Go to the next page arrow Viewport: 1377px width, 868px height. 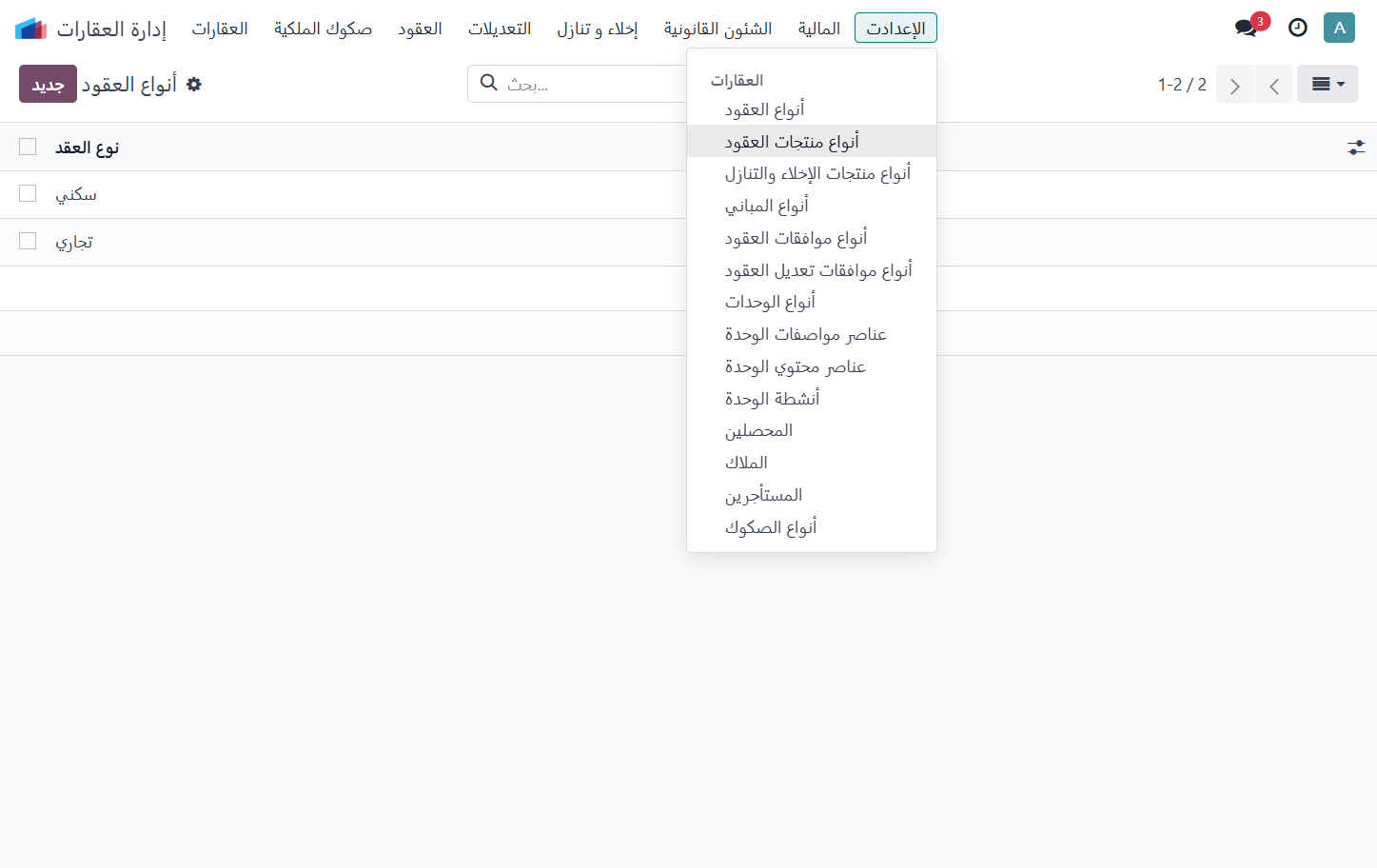(x=1235, y=85)
